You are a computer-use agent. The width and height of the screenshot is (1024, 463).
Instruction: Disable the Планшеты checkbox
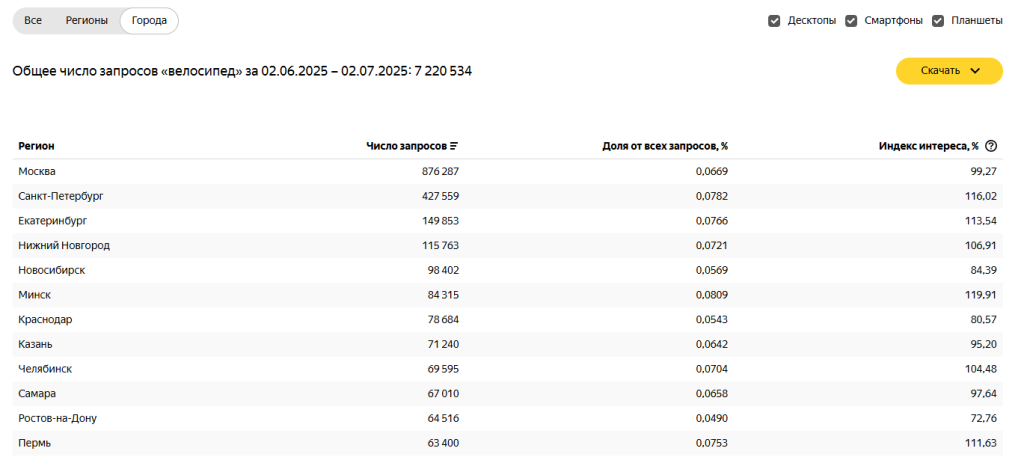coord(938,21)
